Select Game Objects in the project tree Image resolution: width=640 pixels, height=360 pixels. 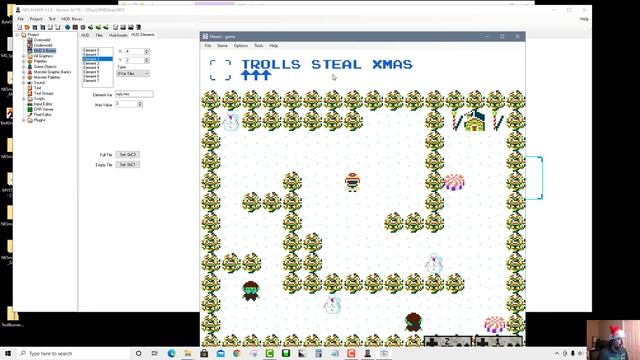(x=45, y=67)
